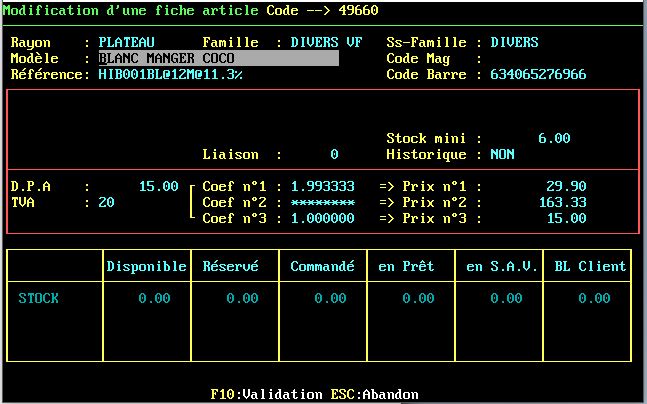
Task: Click the Coef n°3 value 1.000000
Action: tap(322, 219)
